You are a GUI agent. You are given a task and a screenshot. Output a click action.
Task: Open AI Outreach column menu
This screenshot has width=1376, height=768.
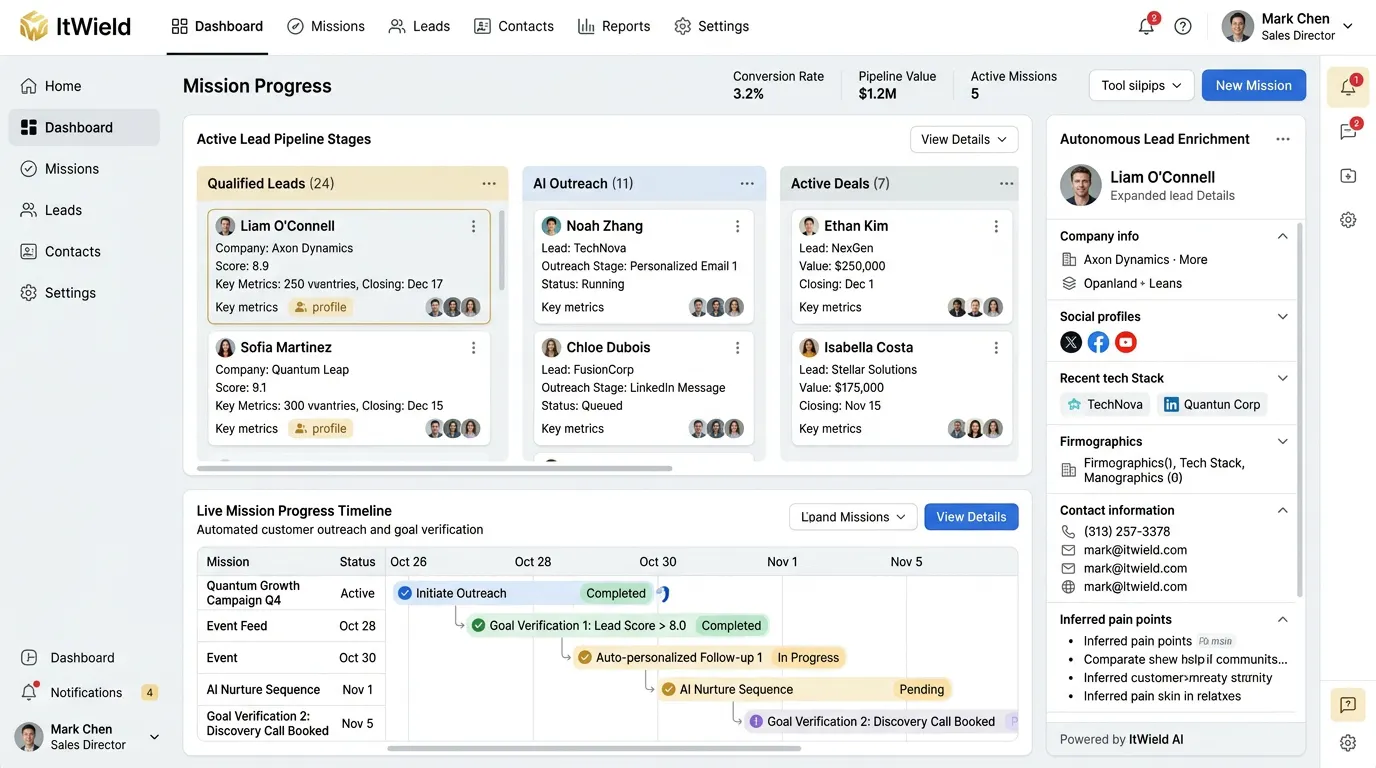click(747, 183)
